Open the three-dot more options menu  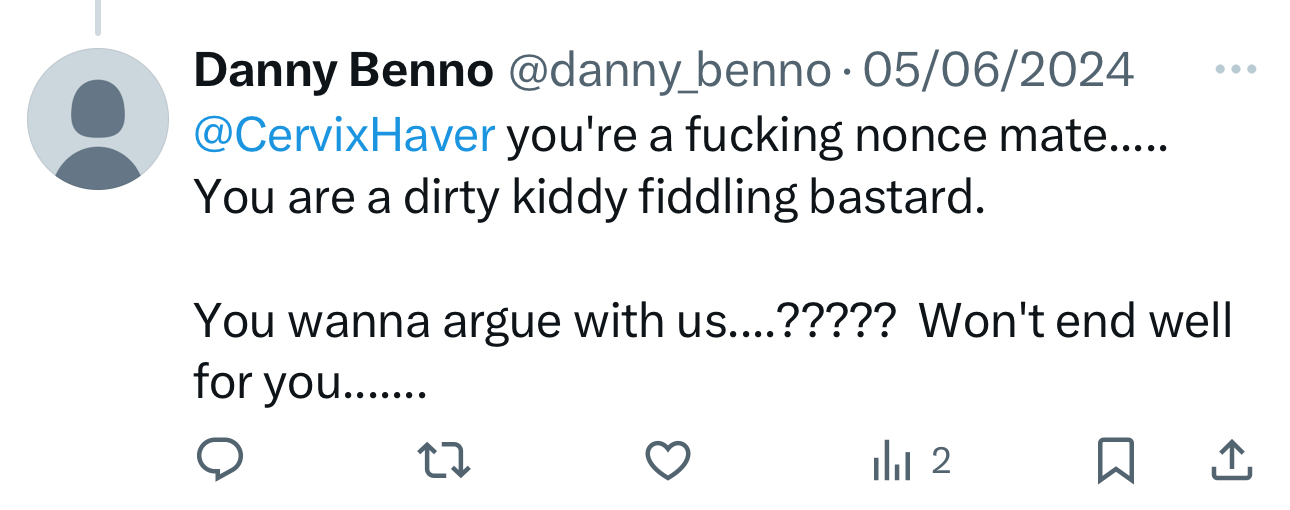(1234, 70)
